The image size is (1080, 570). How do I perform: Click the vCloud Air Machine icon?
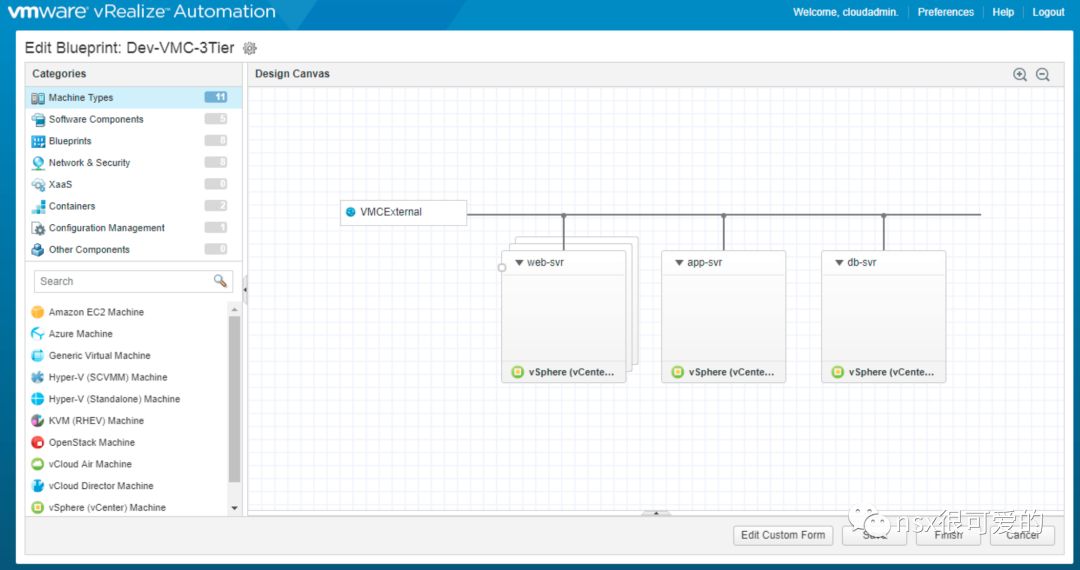(38, 464)
